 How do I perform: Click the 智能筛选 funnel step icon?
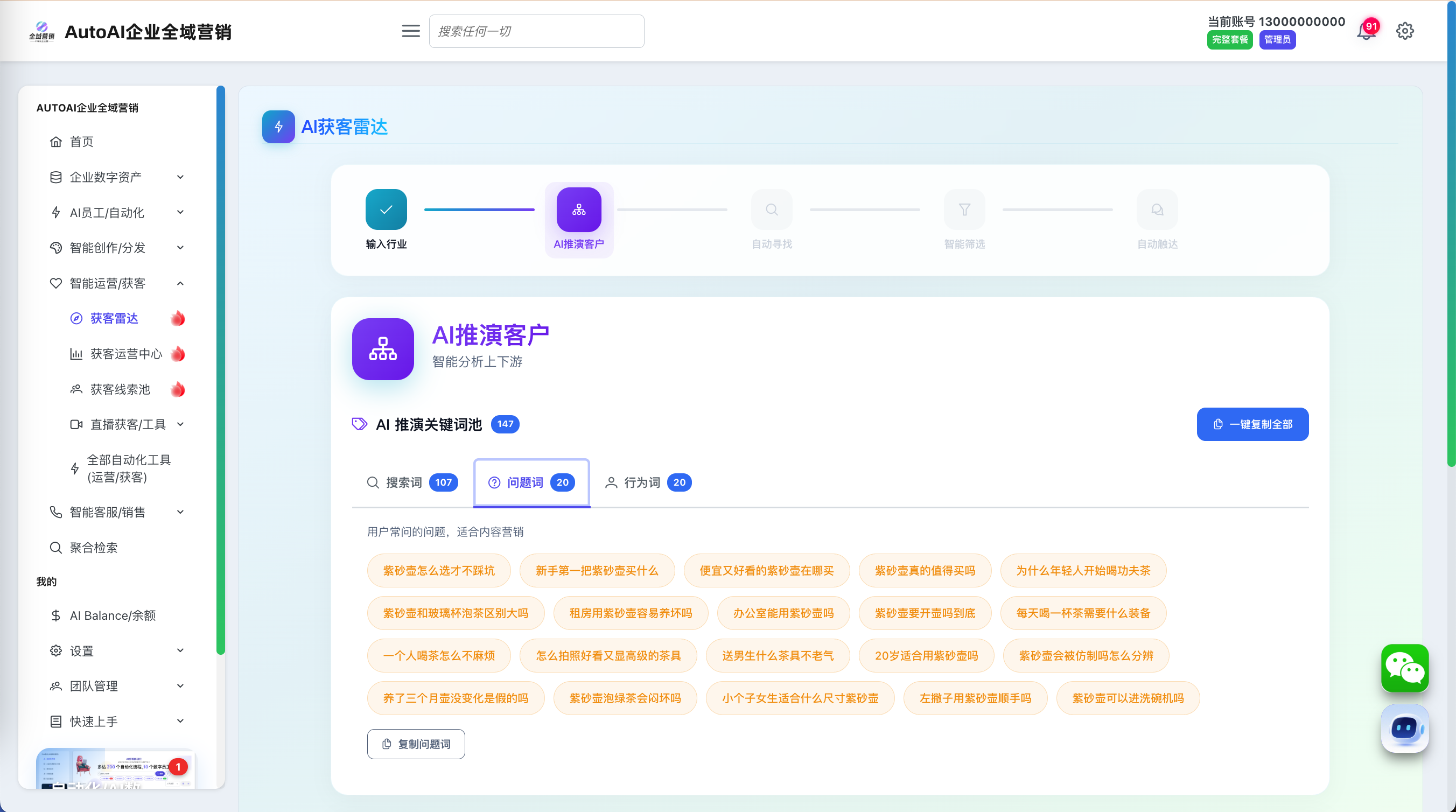coord(964,209)
